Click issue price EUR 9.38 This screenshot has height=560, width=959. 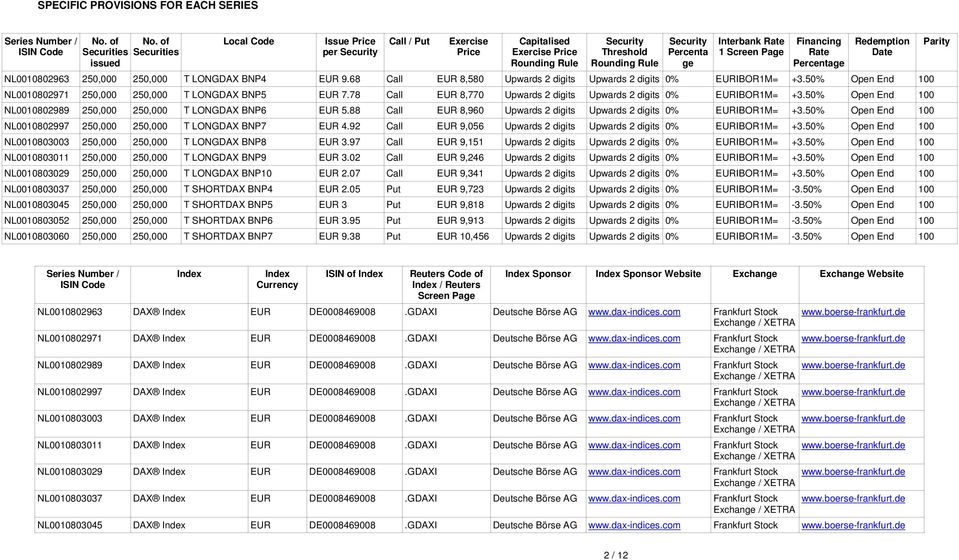click(x=339, y=237)
